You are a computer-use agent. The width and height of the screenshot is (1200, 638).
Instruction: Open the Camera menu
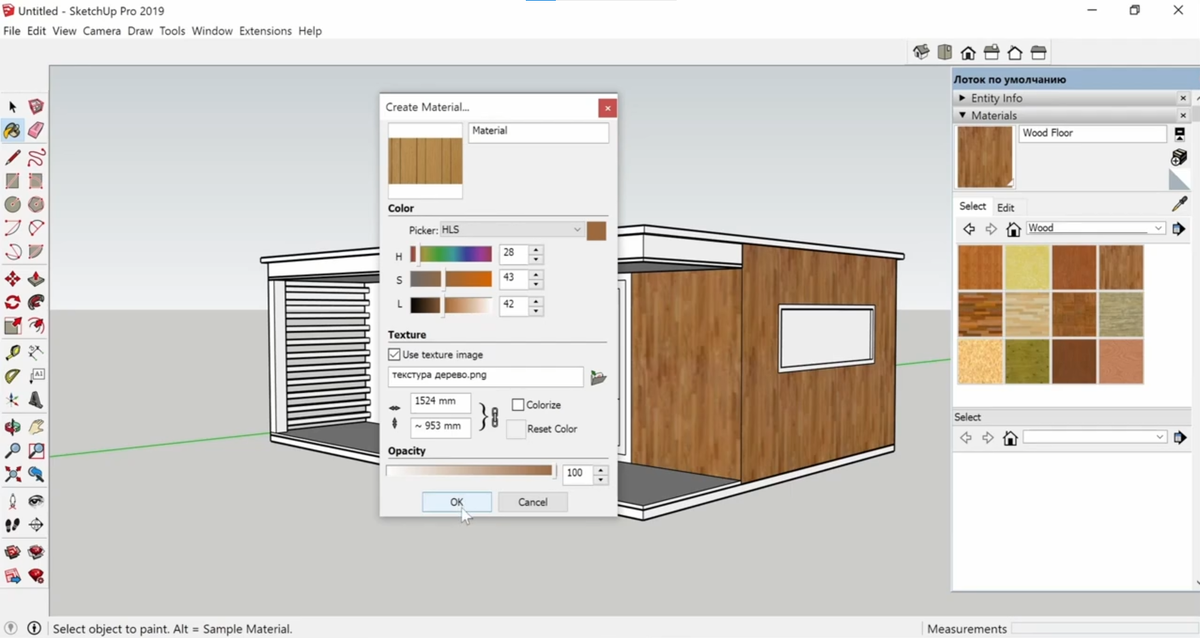[x=101, y=31]
